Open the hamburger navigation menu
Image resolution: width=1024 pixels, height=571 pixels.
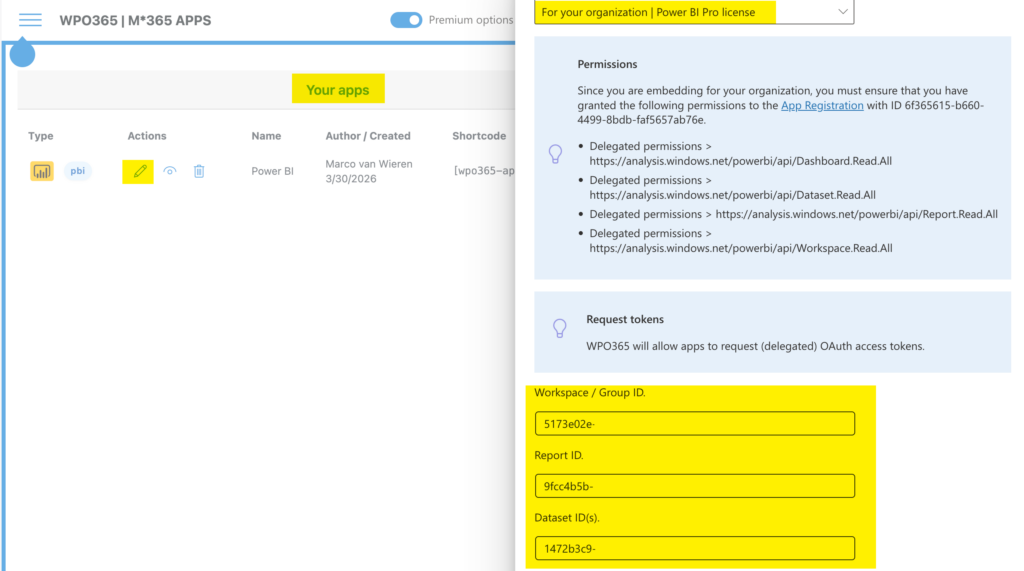tap(30, 20)
